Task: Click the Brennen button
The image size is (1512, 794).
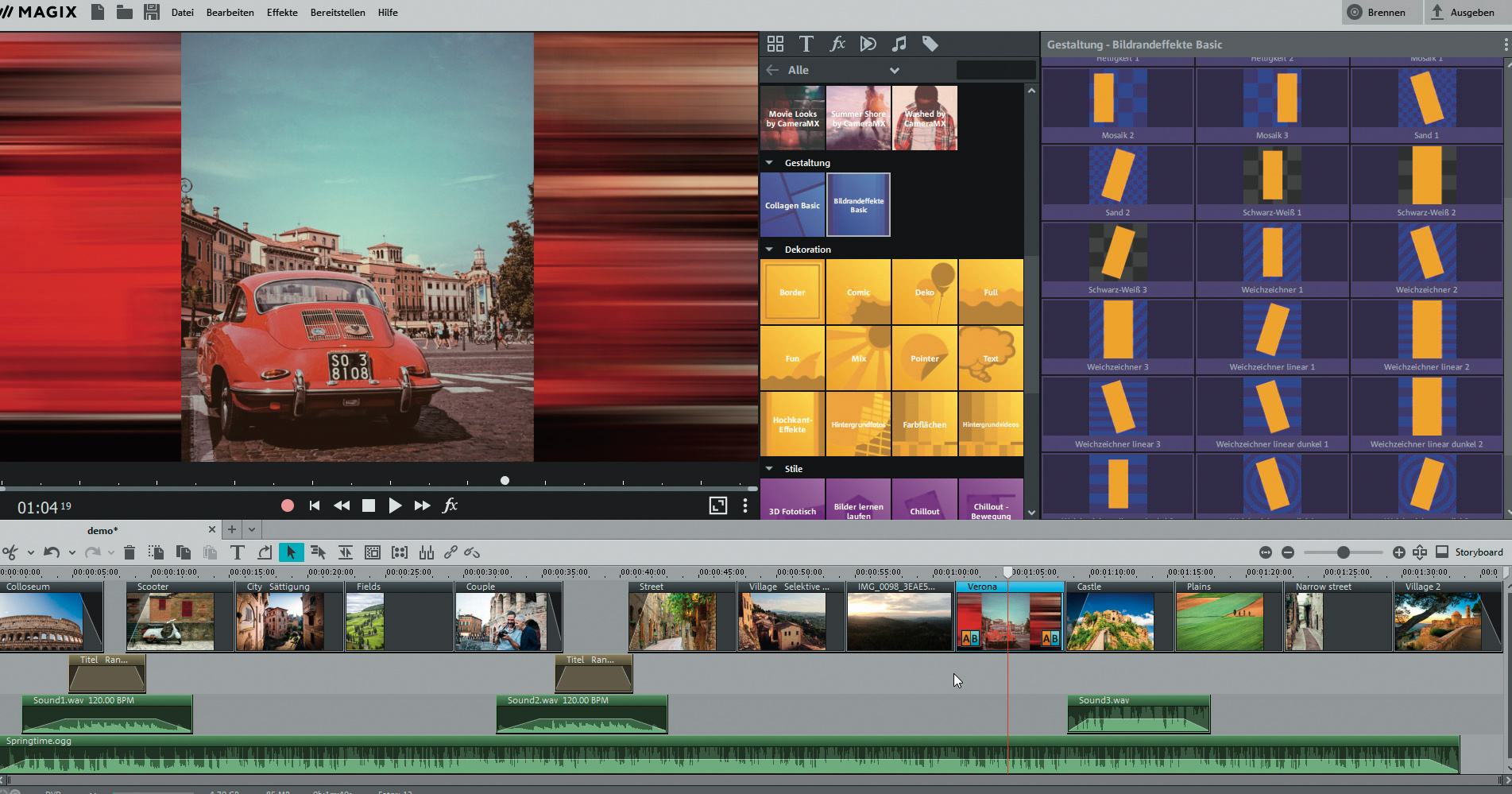Action: pyautogui.click(x=1376, y=13)
